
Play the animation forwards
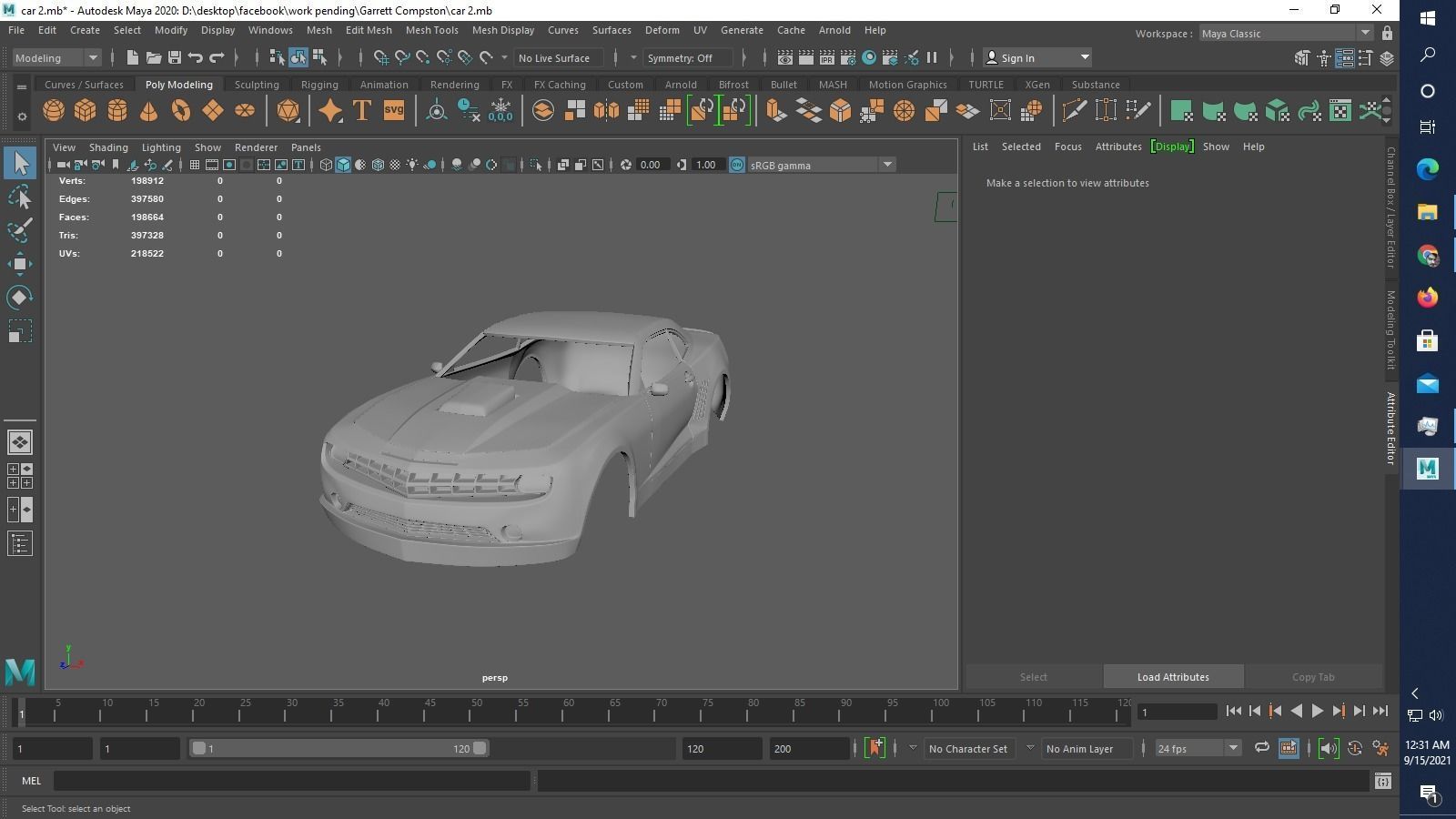click(x=1317, y=712)
